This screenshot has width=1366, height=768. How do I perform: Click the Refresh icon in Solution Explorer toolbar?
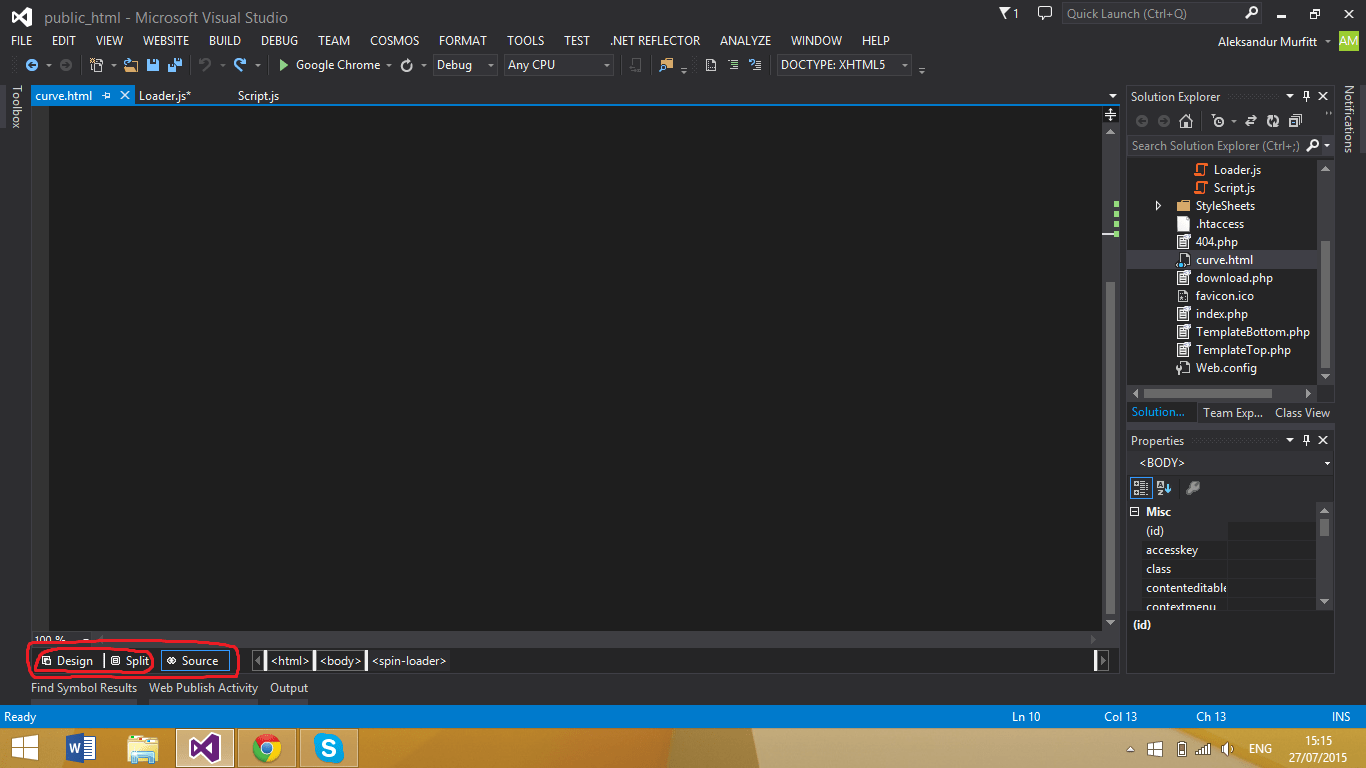(1272, 120)
